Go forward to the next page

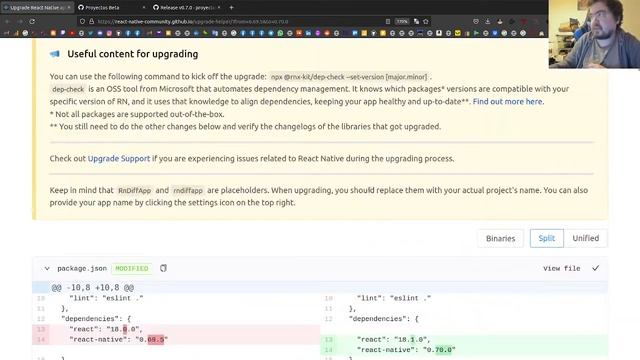point(20,21)
